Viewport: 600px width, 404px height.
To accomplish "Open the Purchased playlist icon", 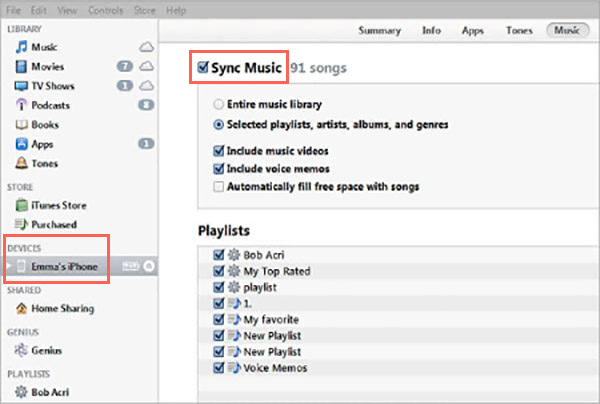I will [x=21, y=224].
